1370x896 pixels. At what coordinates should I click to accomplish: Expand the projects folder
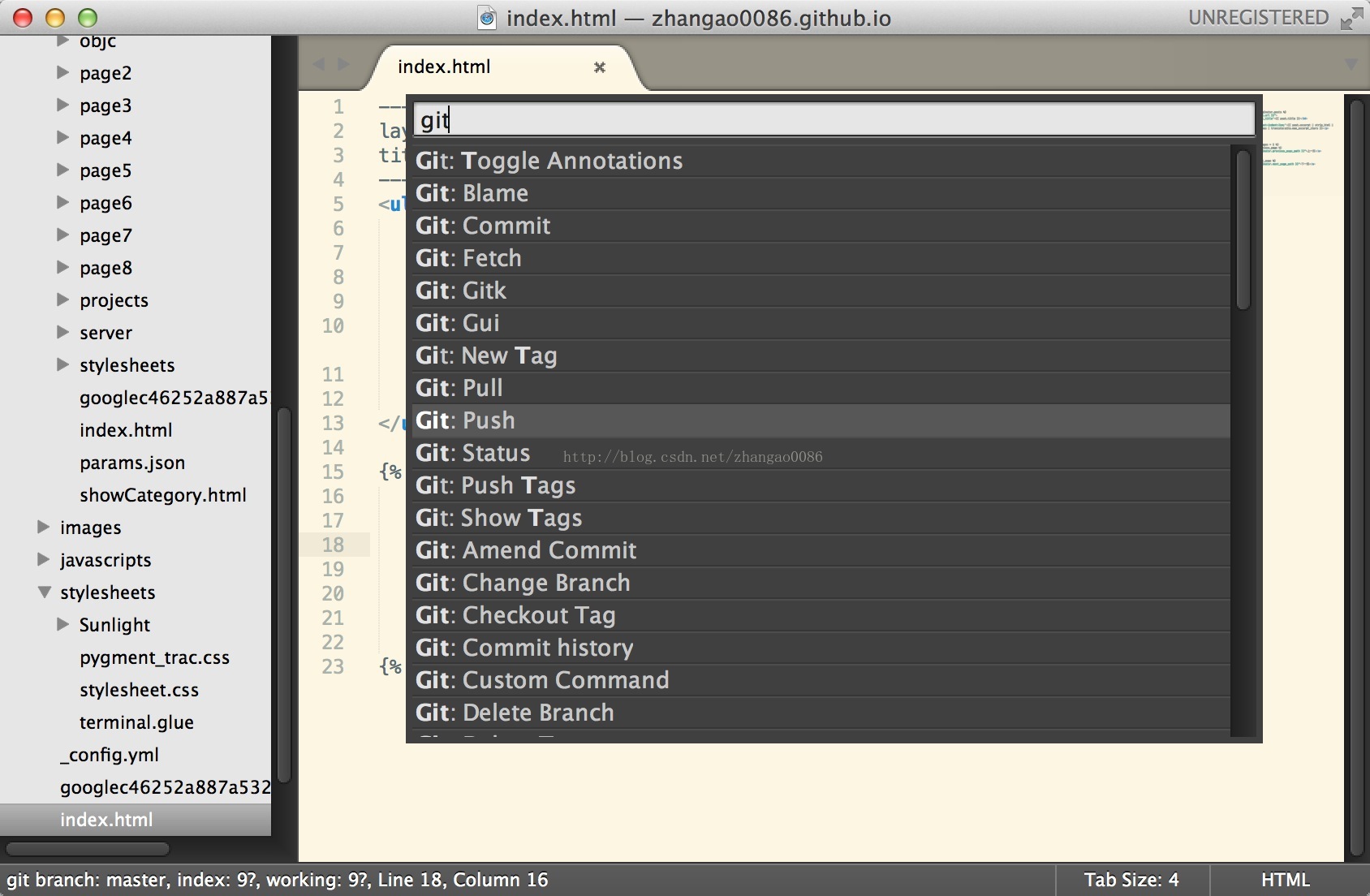62,299
